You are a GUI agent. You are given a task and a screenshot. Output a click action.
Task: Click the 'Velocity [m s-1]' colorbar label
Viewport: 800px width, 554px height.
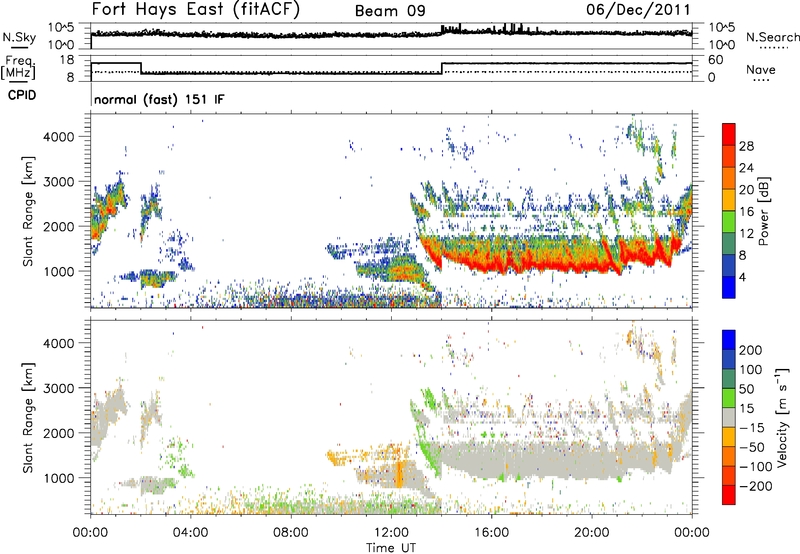(781, 417)
